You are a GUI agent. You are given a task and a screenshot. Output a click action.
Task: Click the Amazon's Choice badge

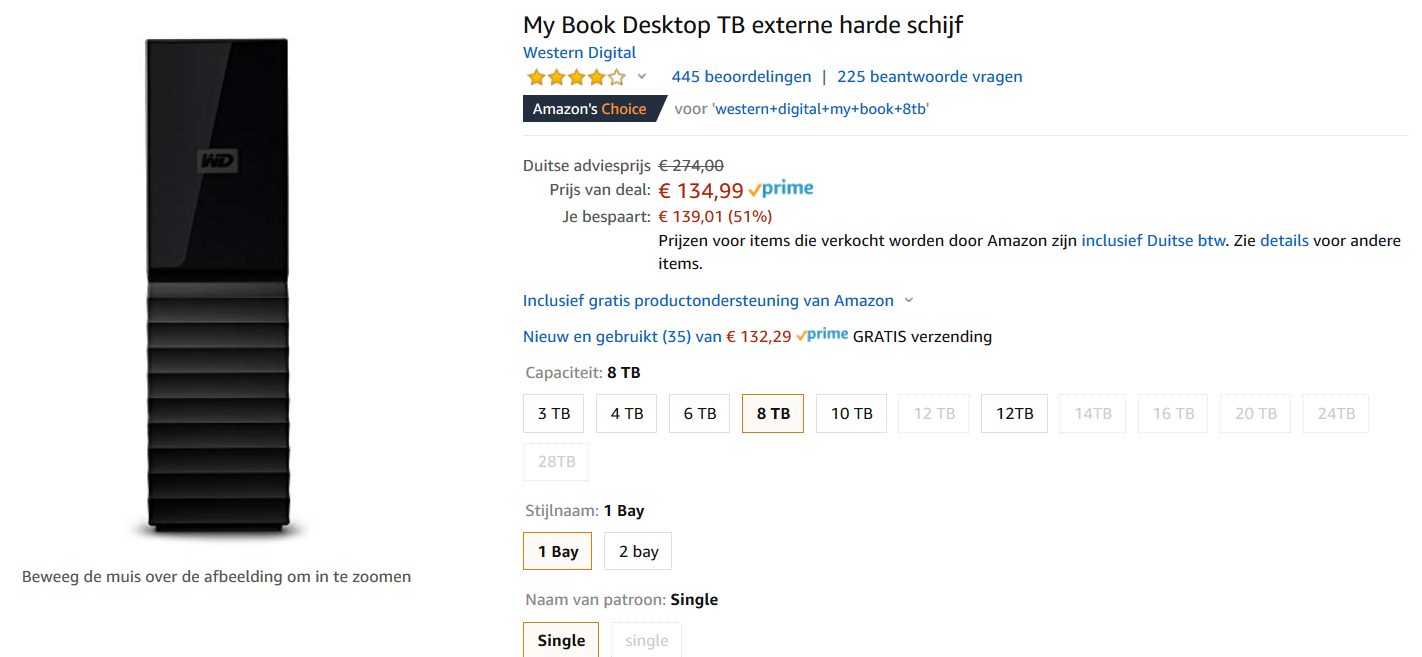pos(589,109)
